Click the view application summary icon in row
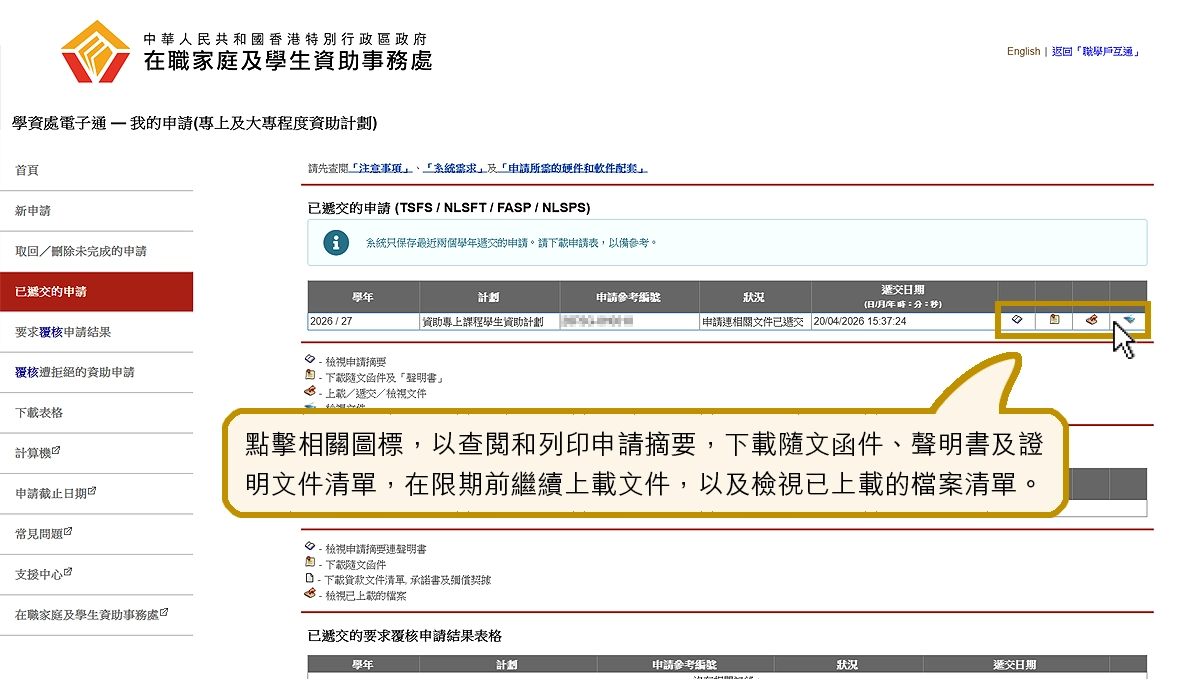Image resolution: width=1200 pixels, height=679 pixels. pos(1016,321)
